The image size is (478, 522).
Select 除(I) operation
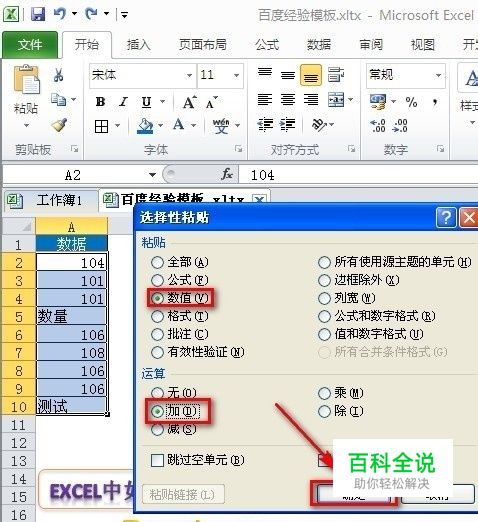tap(340, 411)
